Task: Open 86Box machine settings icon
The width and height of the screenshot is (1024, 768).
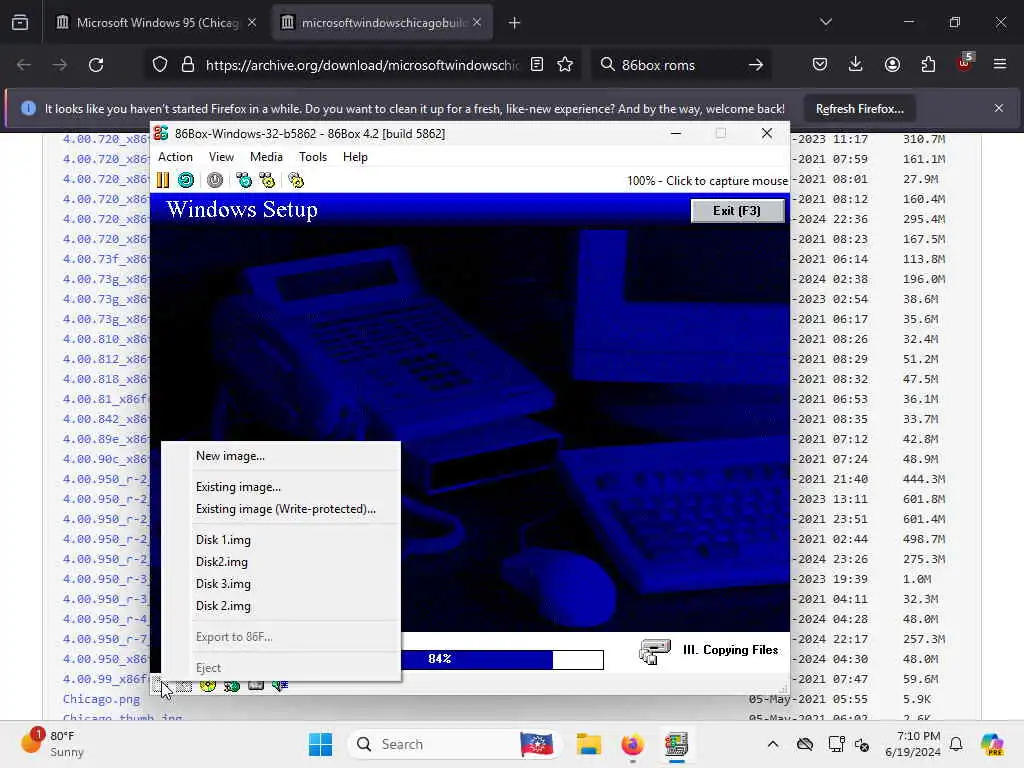Action: pyautogui.click(x=296, y=180)
